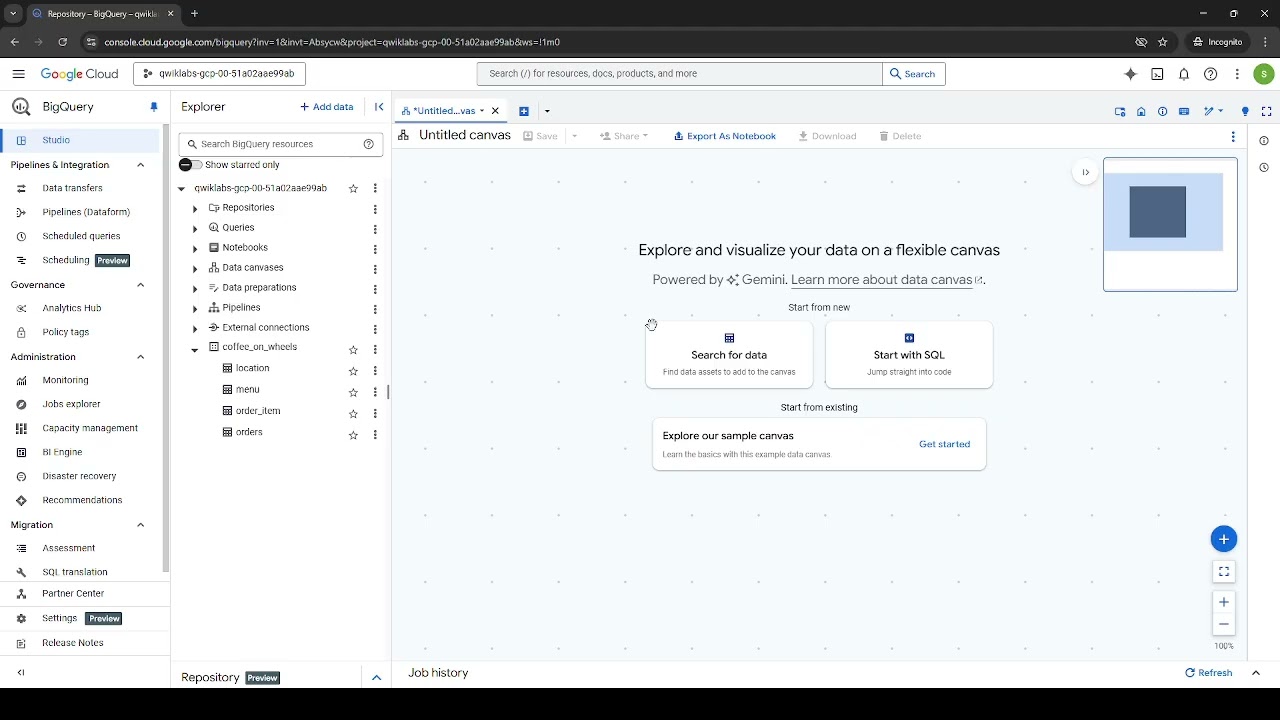Click Add data button
1280x720 pixels.
[327, 107]
